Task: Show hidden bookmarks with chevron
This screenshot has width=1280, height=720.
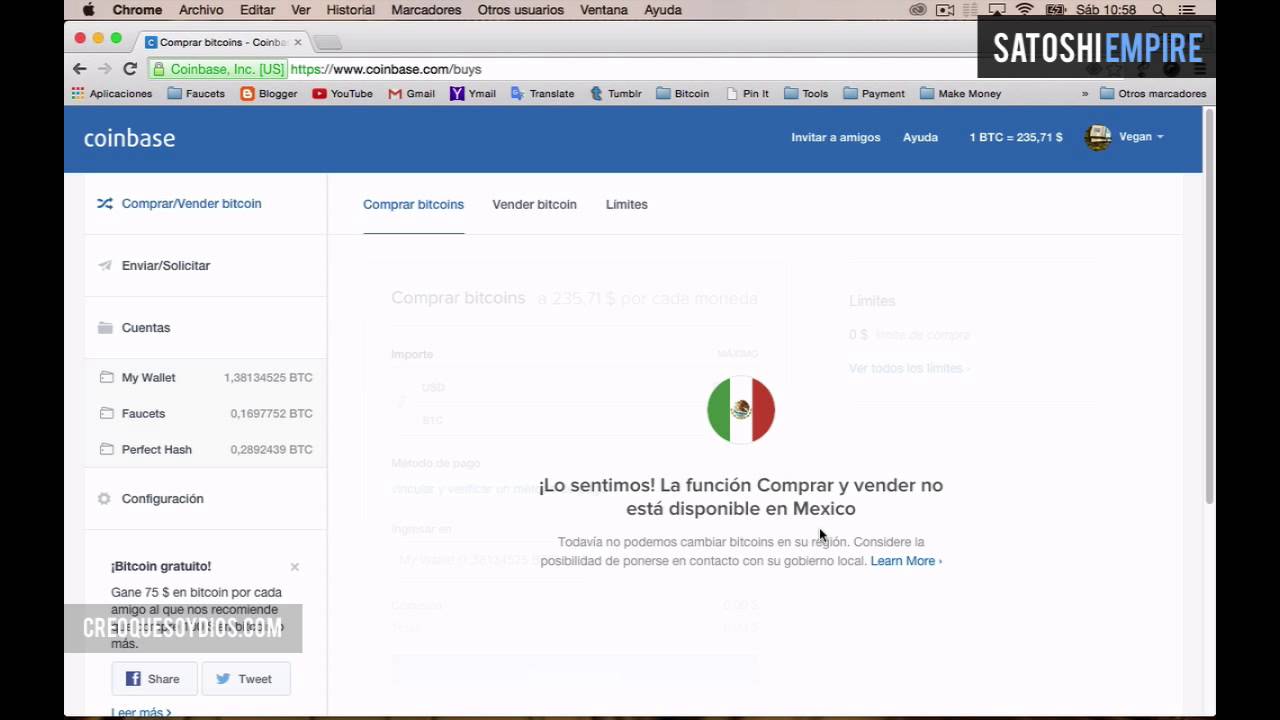Action: click(x=1085, y=93)
